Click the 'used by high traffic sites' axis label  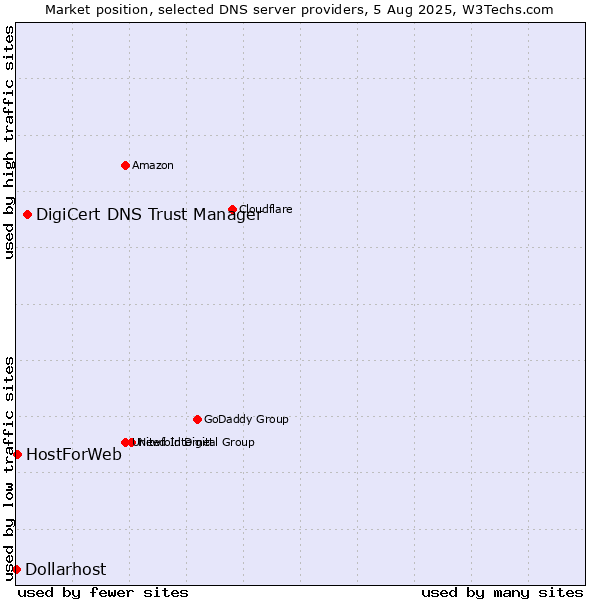pos(8,142)
